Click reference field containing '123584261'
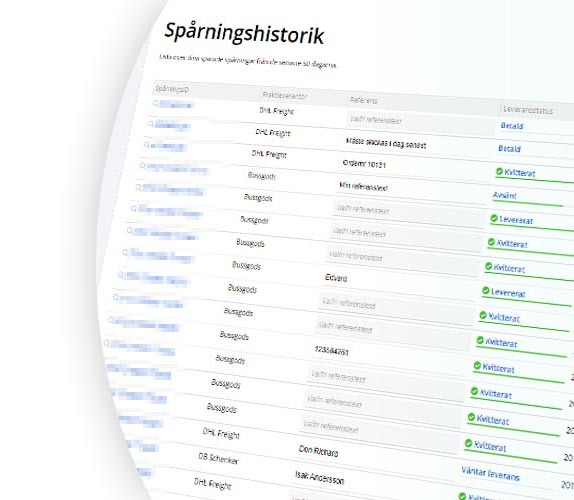 point(331,351)
